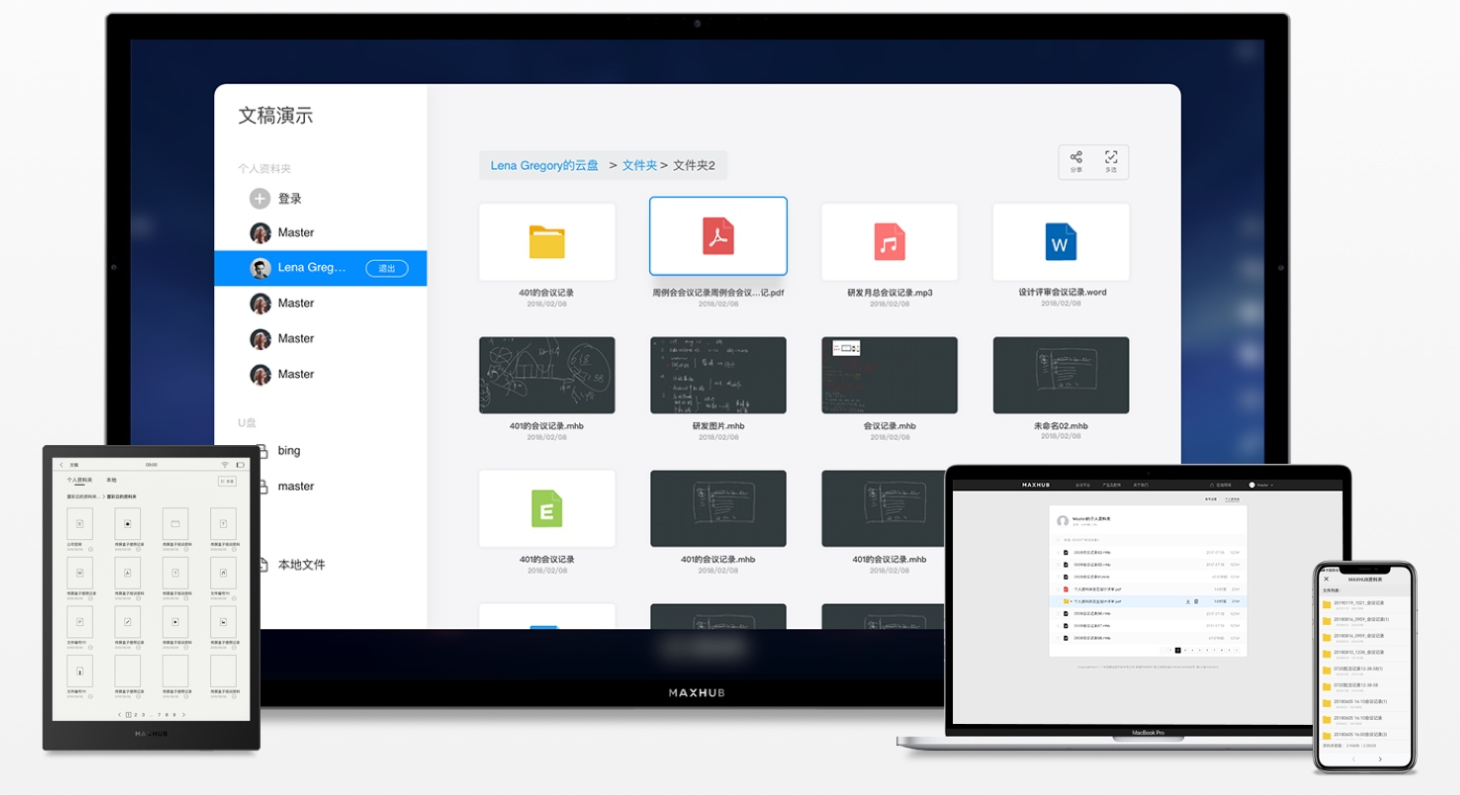Viewport: 1460px width, 795px height.
Task: Click the 退出 logout button
Action: (386, 268)
